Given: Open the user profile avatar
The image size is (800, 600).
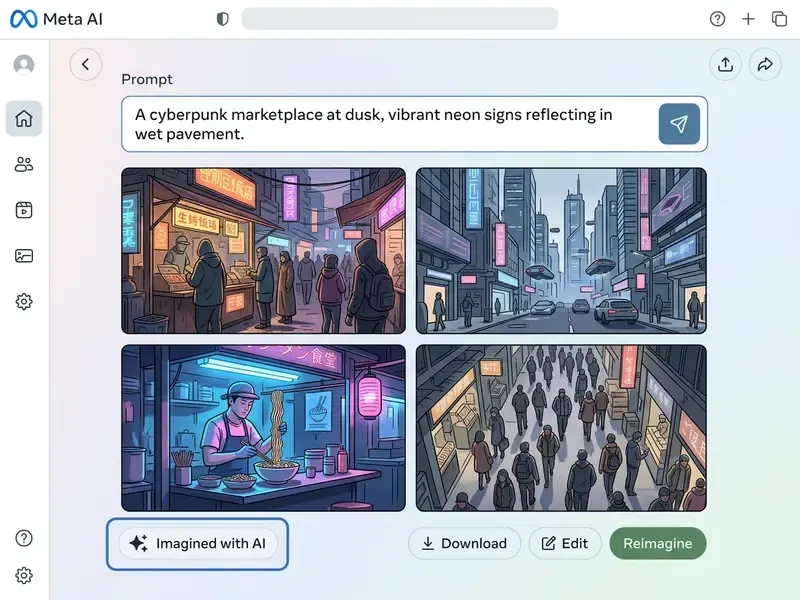Looking at the screenshot, I should coord(24,65).
